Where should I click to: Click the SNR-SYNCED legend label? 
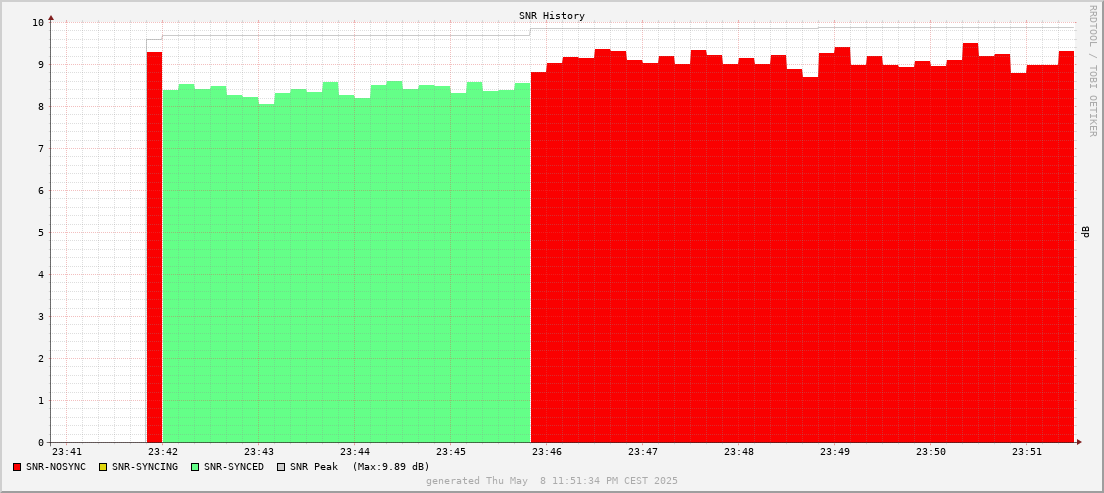pyautogui.click(x=234, y=467)
